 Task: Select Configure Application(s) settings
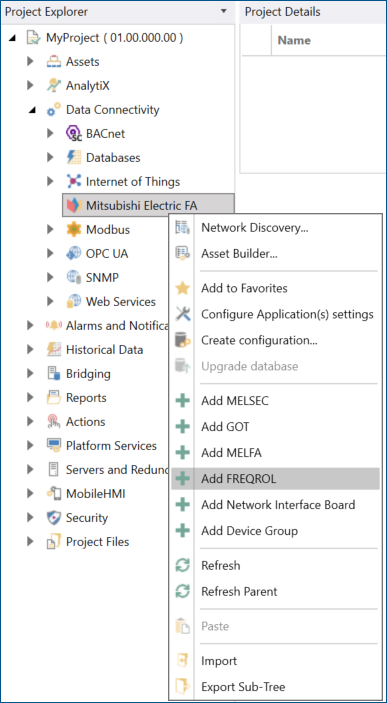[x=275, y=314]
